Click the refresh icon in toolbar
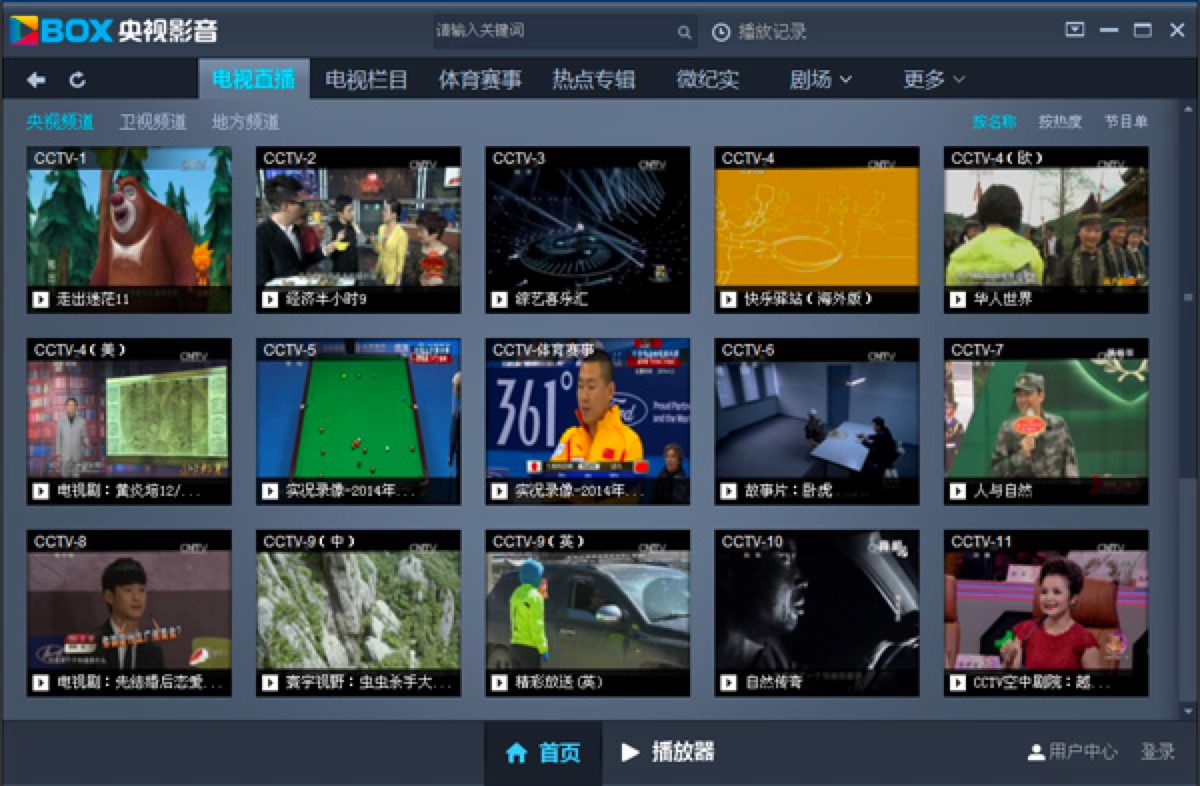This screenshot has height=786, width=1200. click(77, 80)
